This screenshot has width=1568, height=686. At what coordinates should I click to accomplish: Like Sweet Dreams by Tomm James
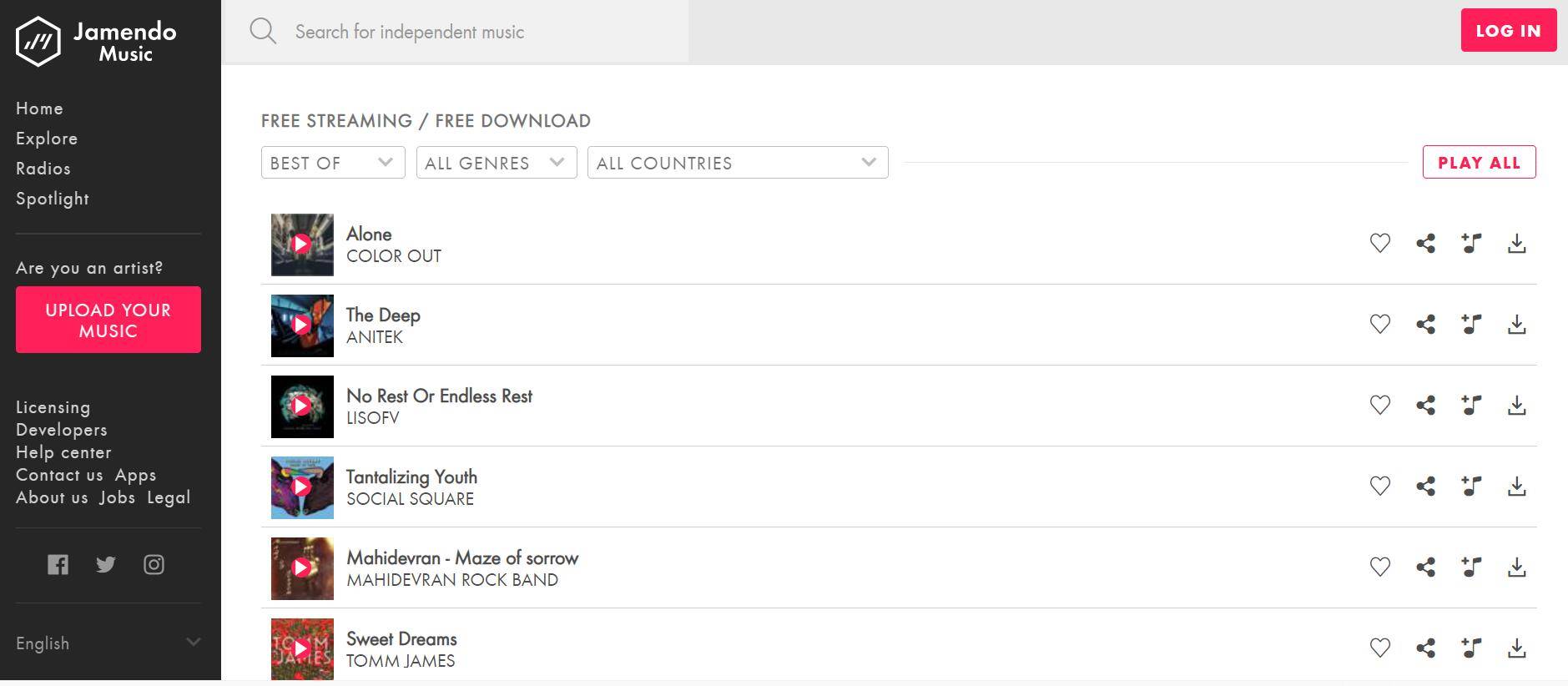pos(1380,648)
